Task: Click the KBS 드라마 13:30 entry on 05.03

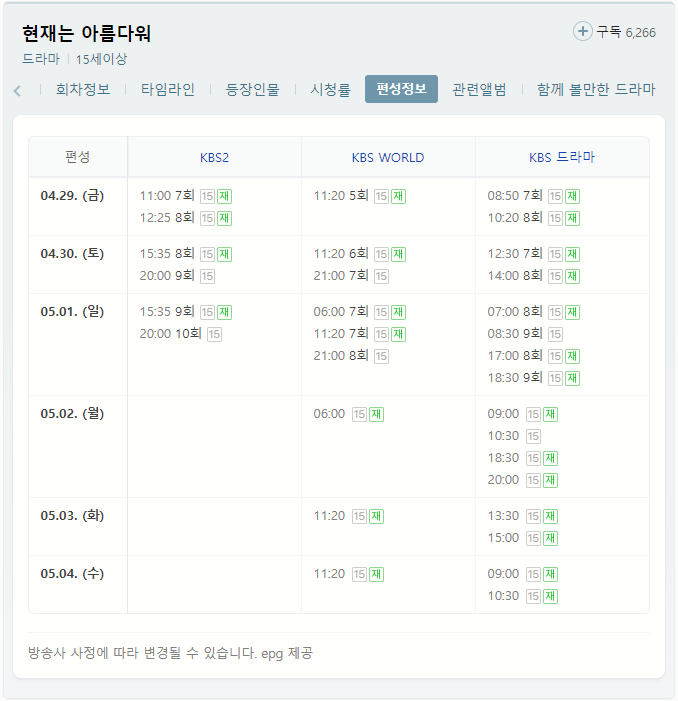Action: point(522,516)
